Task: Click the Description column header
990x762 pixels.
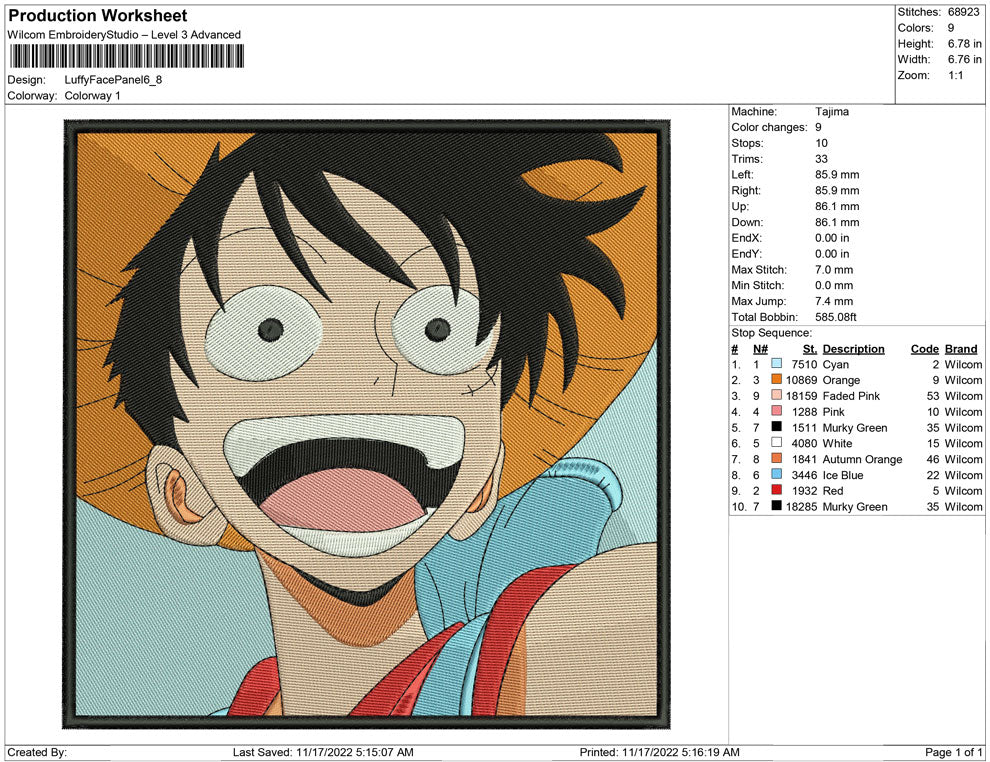Action: pos(853,349)
